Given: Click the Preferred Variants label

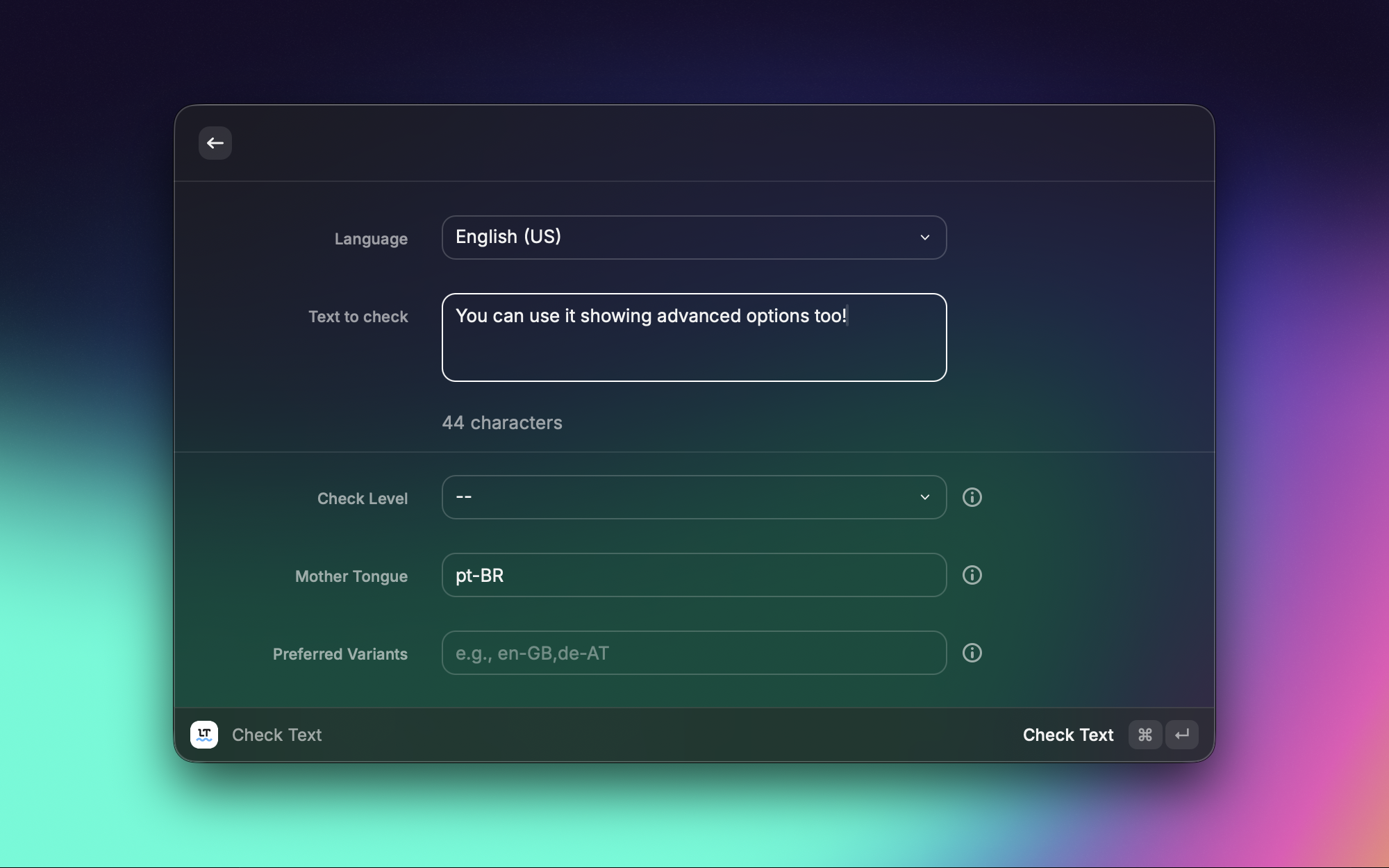Looking at the screenshot, I should 340,654.
